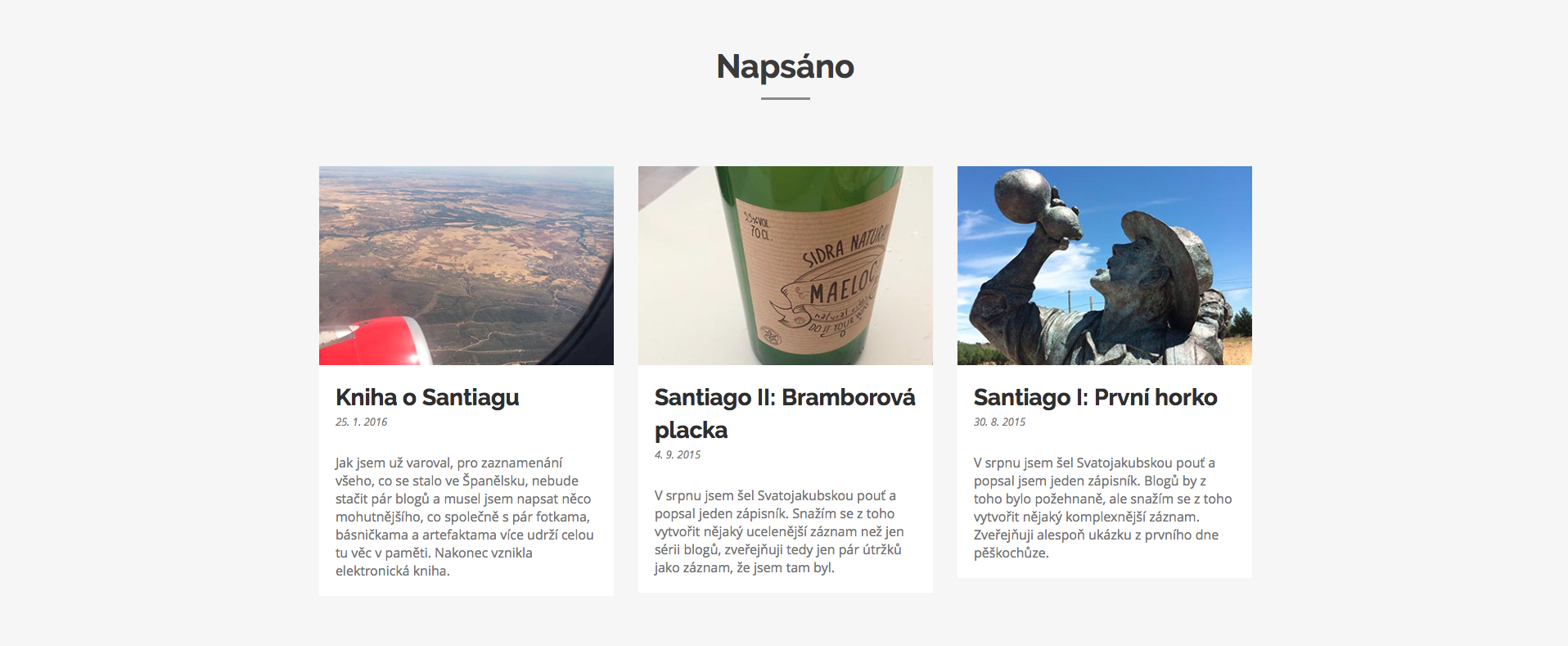Click the red airplane engine in photo
This screenshot has width=1568, height=646.
click(375, 342)
